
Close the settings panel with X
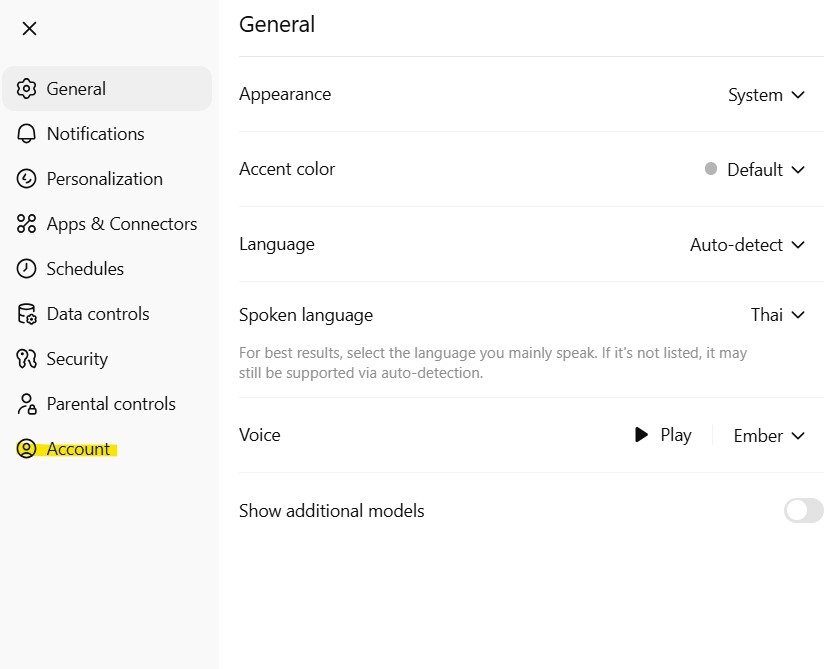(x=29, y=28)
